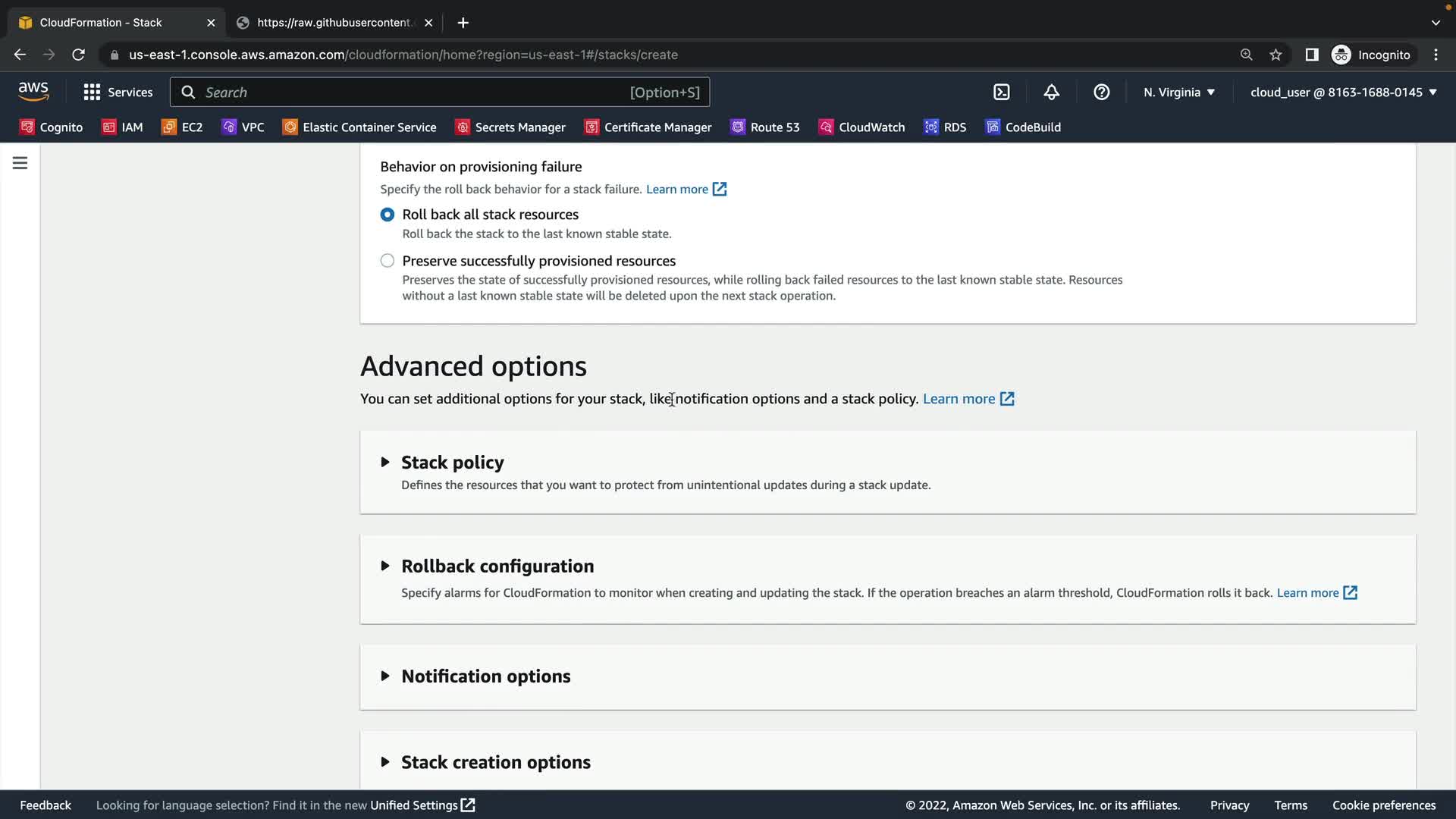Open cloud_user account menu

pos(1343,92)
